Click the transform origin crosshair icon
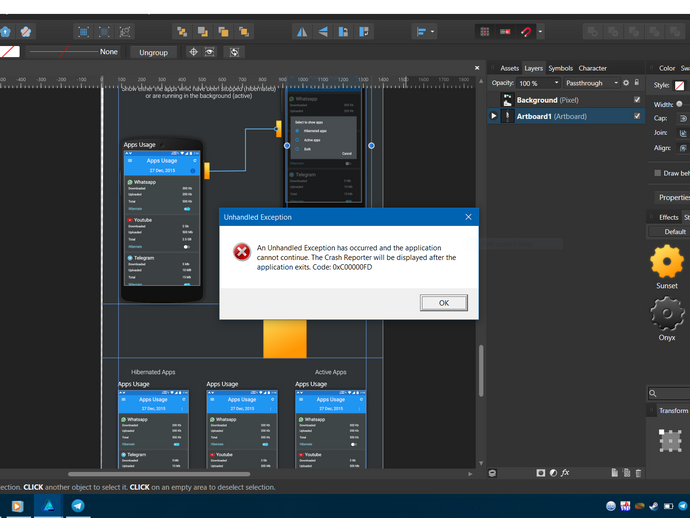The width and height of the screenshot is (690, 518). click(x=193, y=52)
